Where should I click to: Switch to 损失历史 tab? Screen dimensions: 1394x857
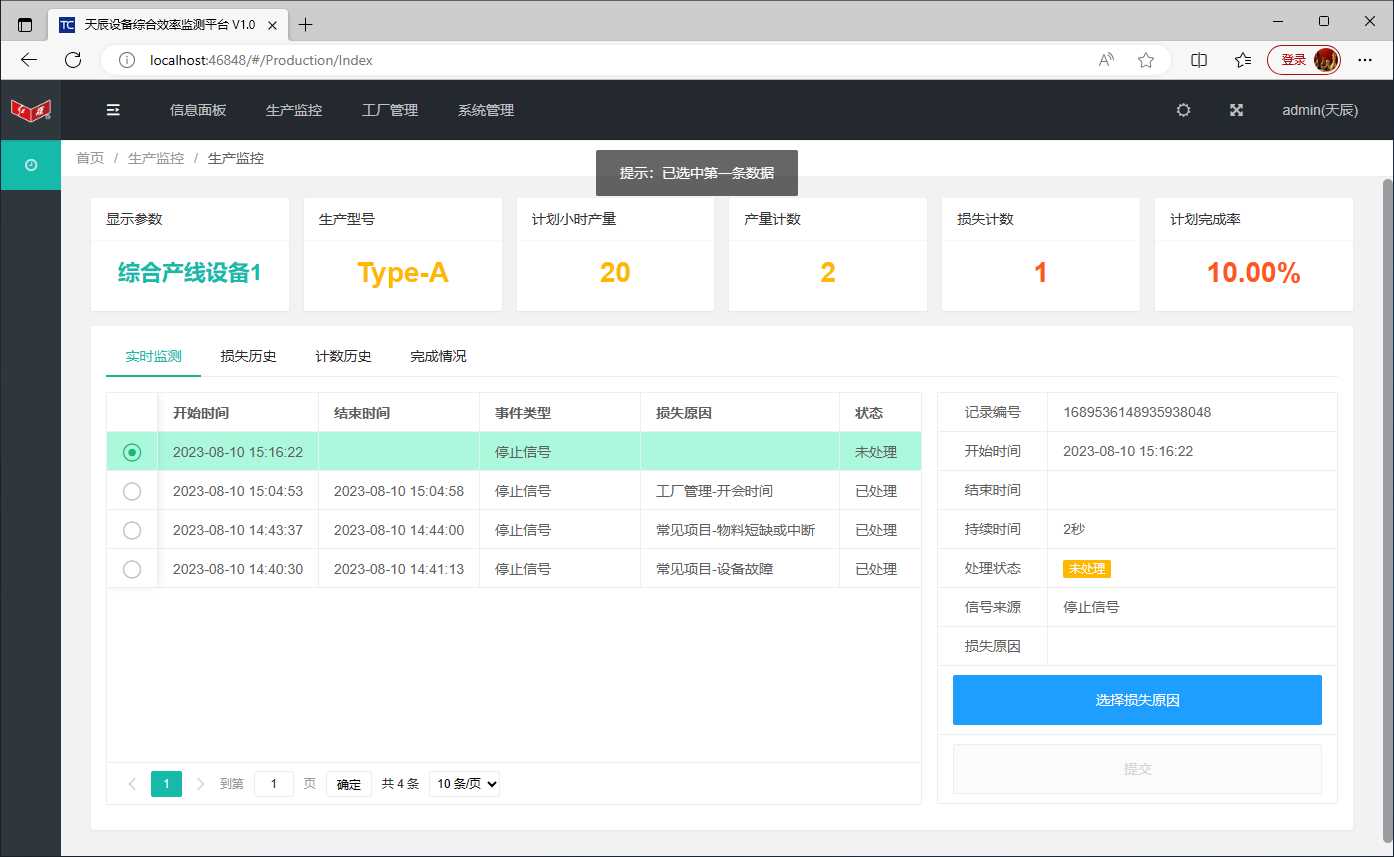click(249, 356)
